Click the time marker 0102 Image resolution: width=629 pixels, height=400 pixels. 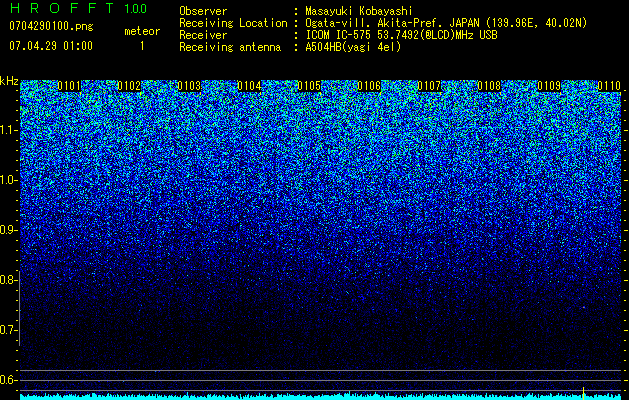[x=129, y=86]
